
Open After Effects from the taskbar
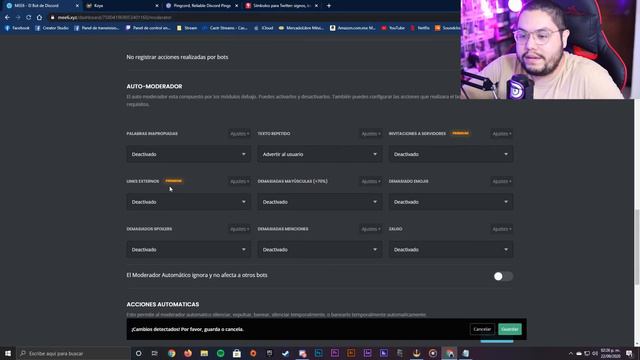367,353
